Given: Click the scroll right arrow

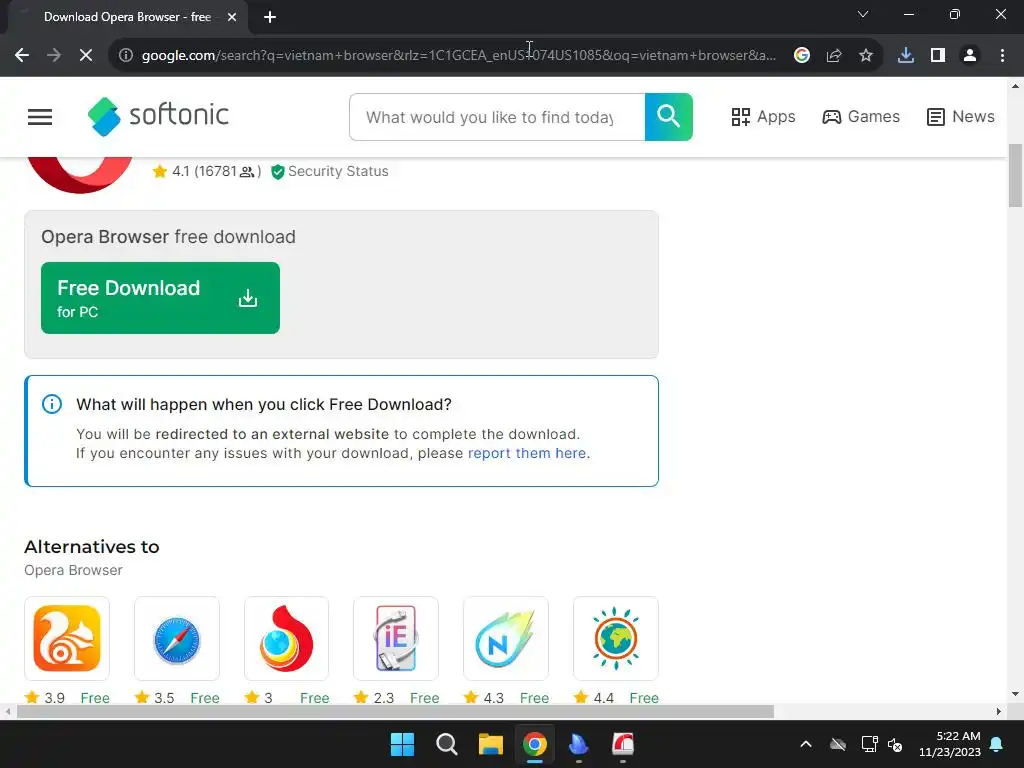Looking at the screenshot, I should 999,711.
